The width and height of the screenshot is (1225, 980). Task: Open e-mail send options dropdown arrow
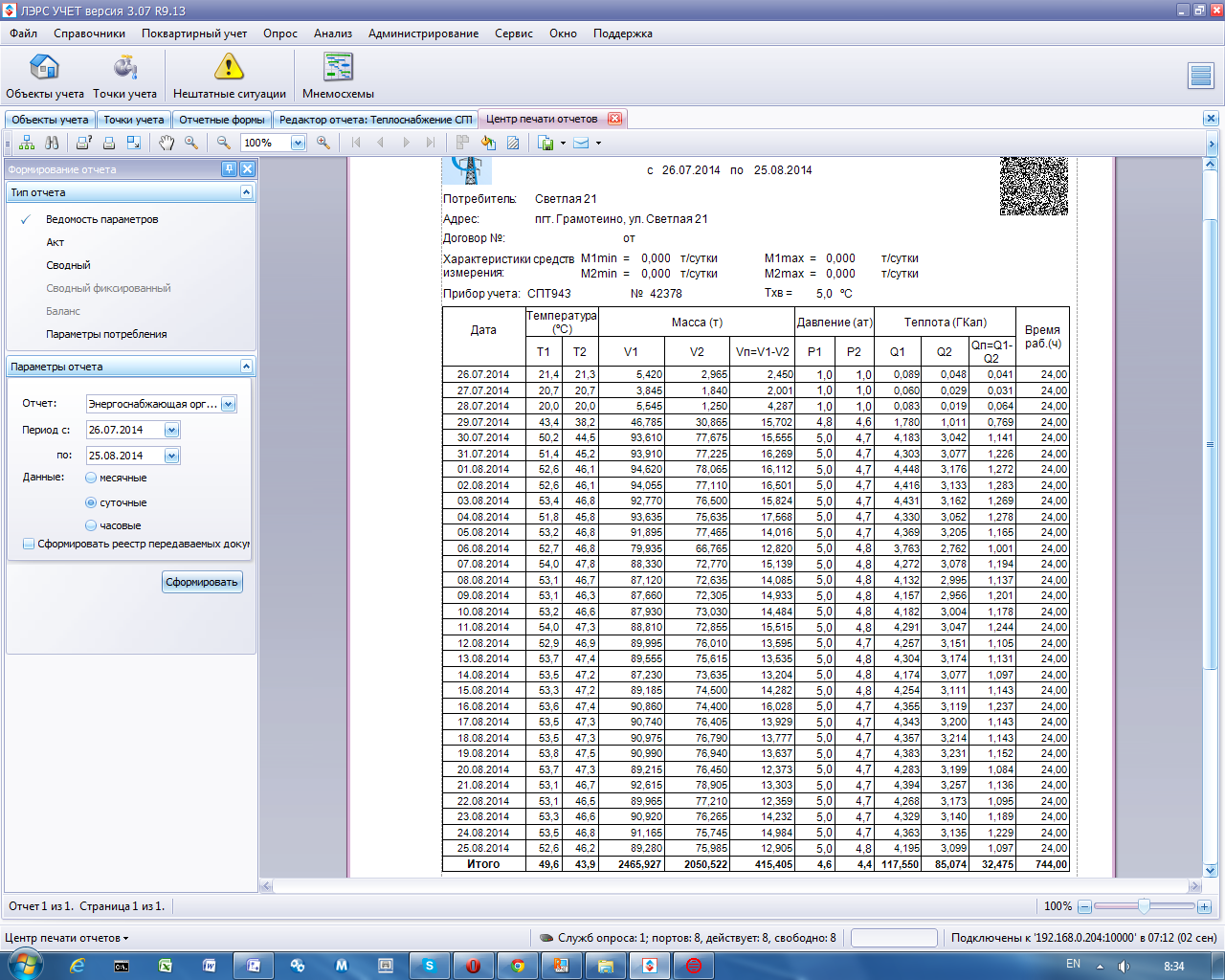pyautogui.click(x=598, y=143)
